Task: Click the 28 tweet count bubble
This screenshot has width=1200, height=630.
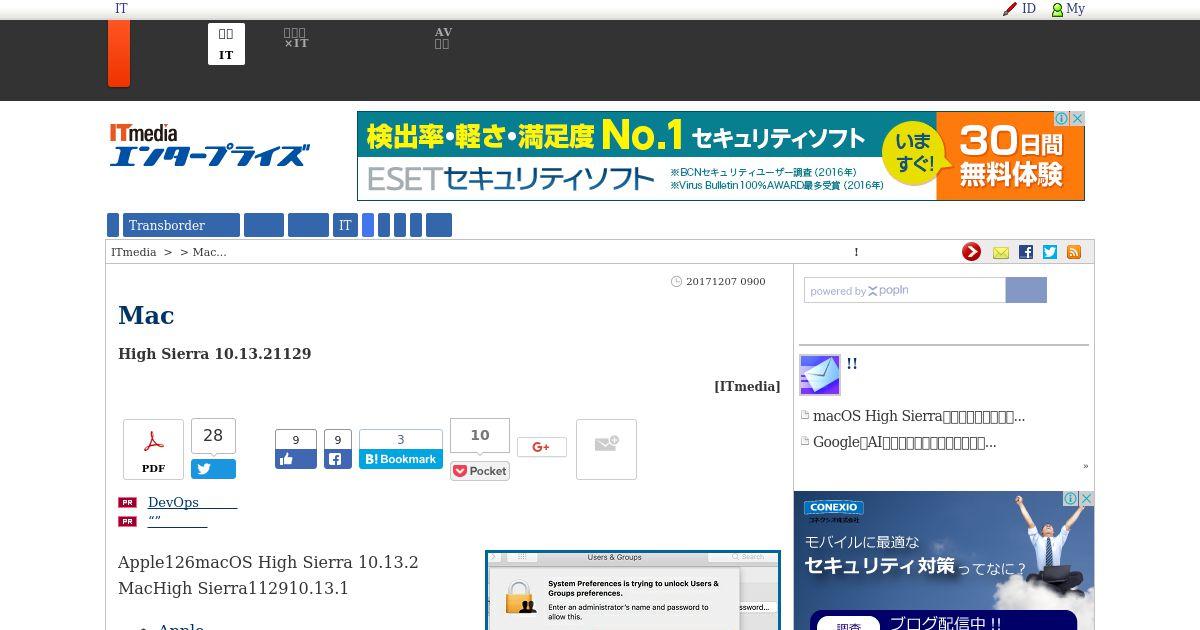Action: coord(213,436)
